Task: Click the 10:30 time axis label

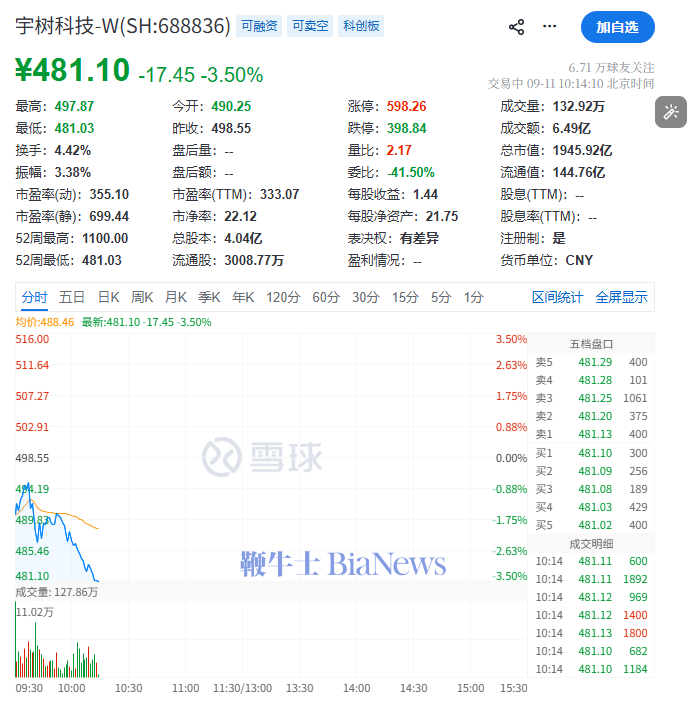Action: coord(128,688)
